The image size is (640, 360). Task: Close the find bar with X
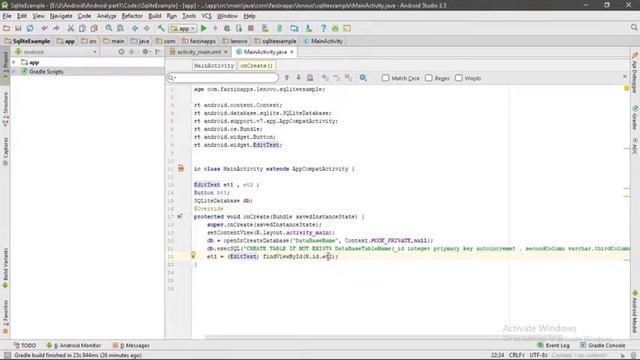click(x=624, y=77)
